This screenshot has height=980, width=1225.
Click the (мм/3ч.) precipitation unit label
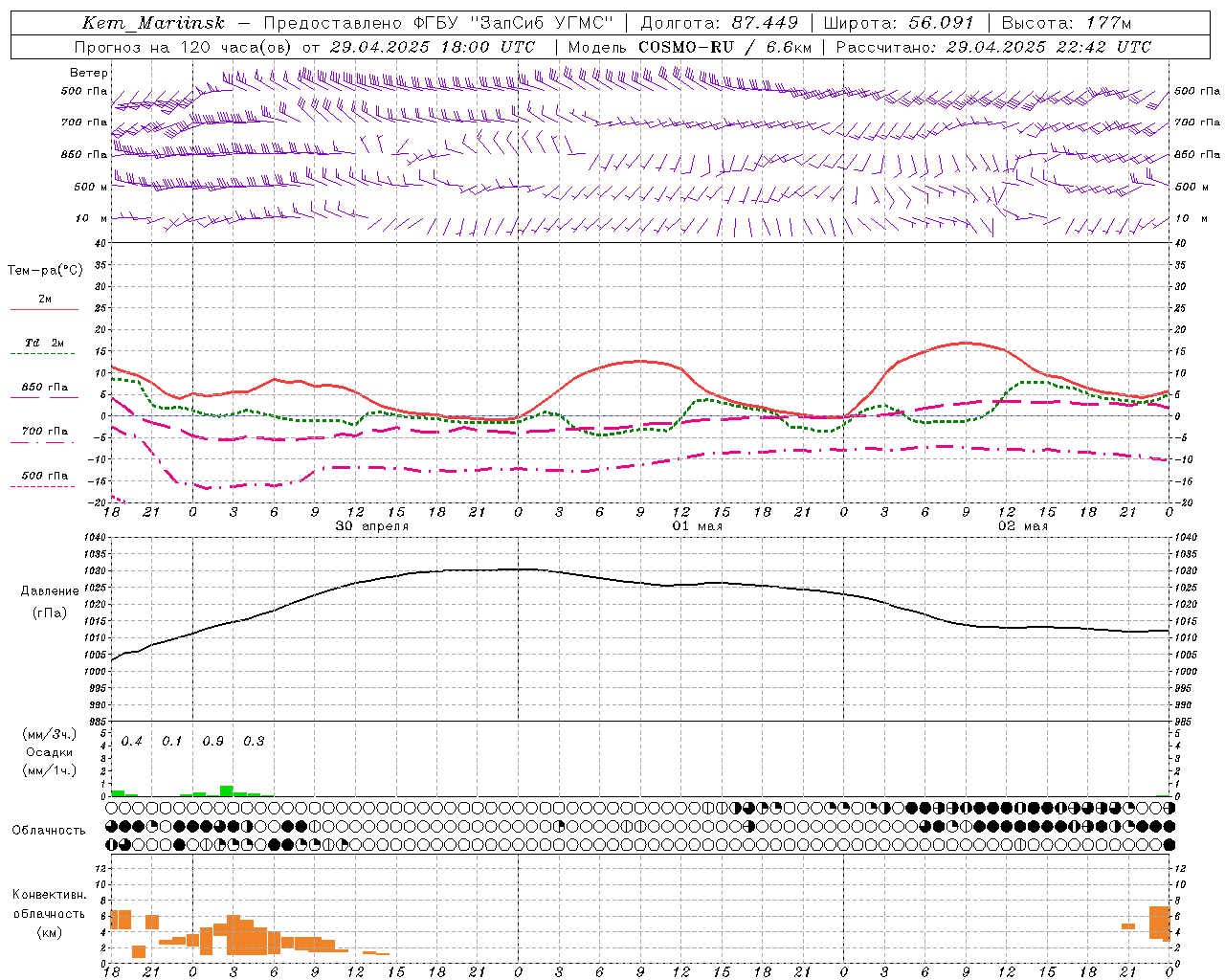pyautogui.click(x=50, y=734)
